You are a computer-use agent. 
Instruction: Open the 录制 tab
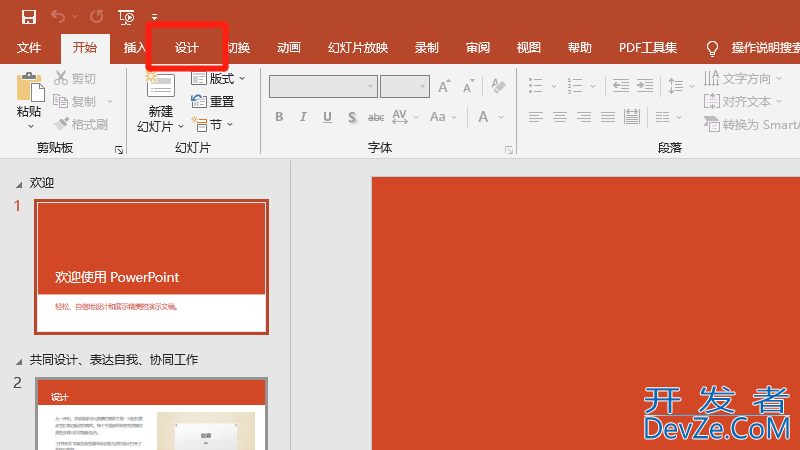coord(427,48)
